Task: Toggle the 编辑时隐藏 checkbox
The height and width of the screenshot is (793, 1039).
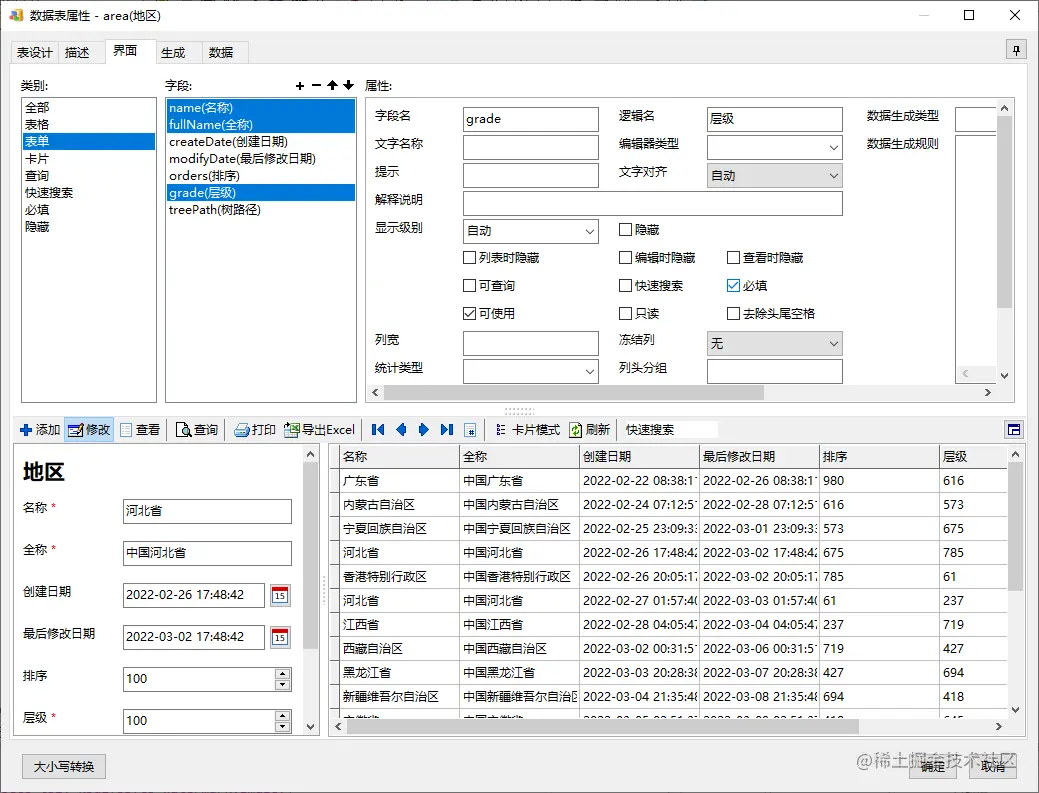Action: [x=625, y=258]
